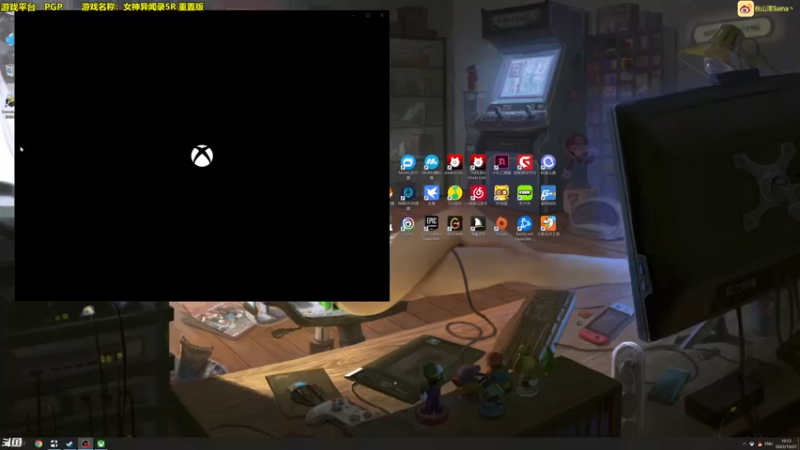Launch the purple Aliyun Drive shortcut
The width and height of the screenshot is (800, 450).
point(548,162)
